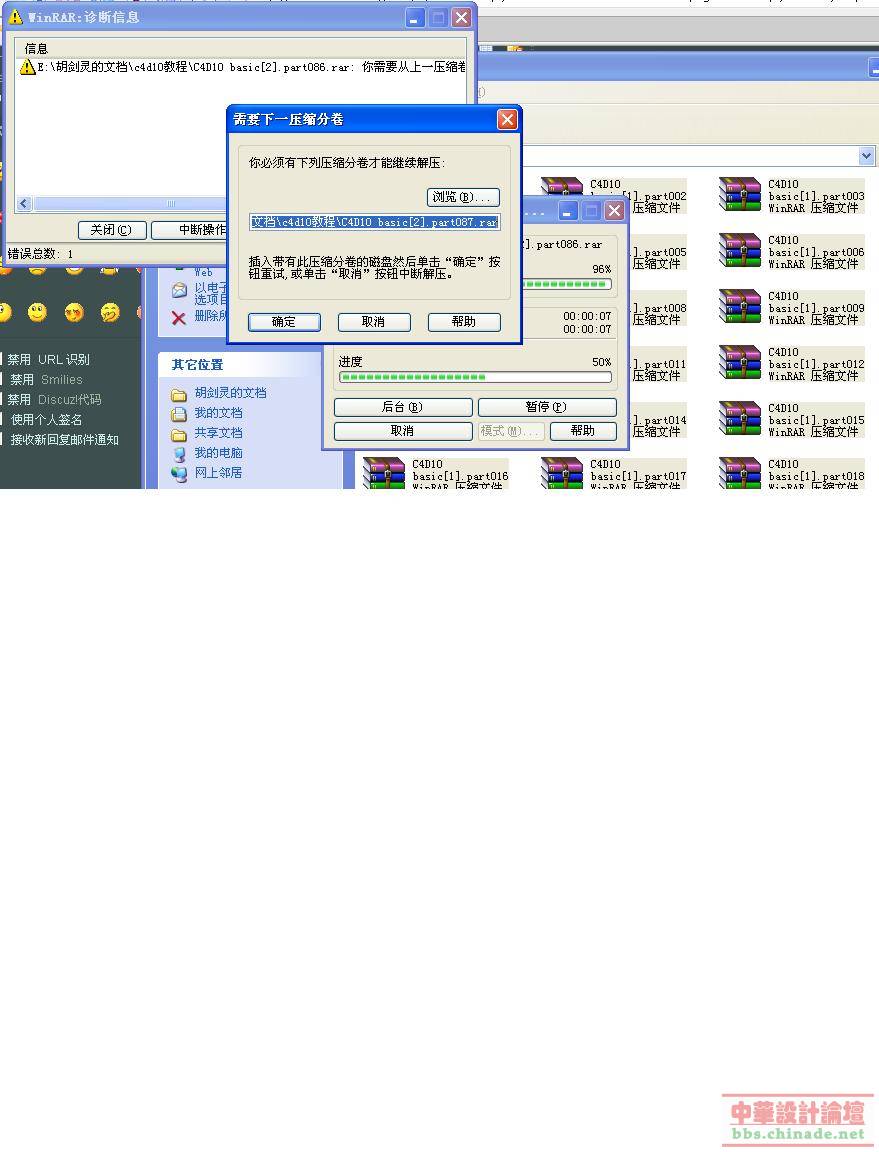Image resolution: width=879 pixels, height=1152 pixels.
Task: Click the basic[1].part011 file name
Action: pyautogui.click(x=660, y=364)
